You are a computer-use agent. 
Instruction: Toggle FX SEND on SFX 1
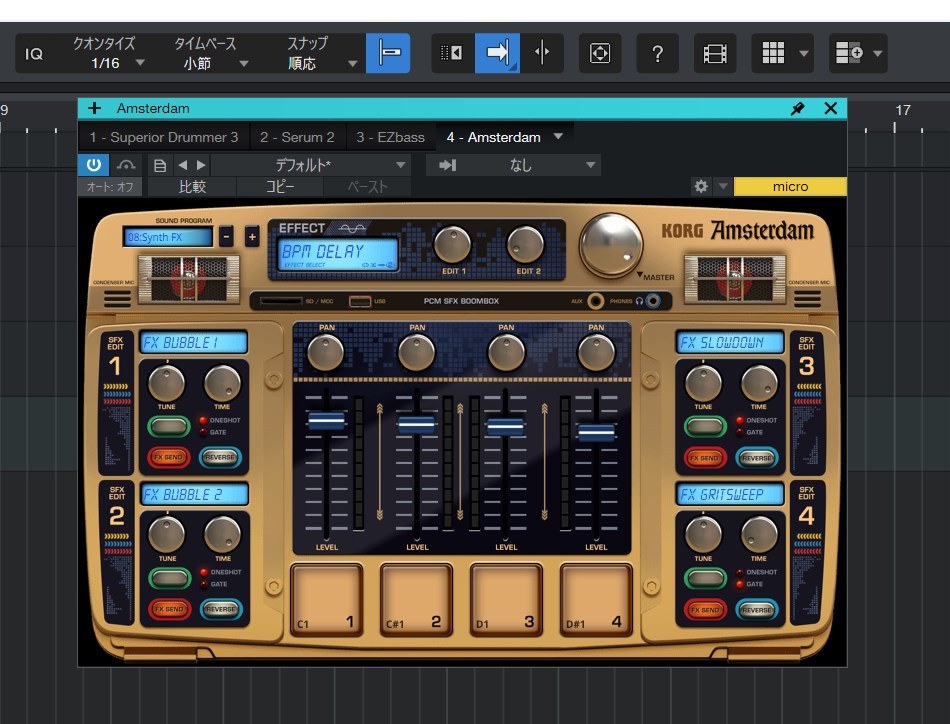(x=169, y=457)
